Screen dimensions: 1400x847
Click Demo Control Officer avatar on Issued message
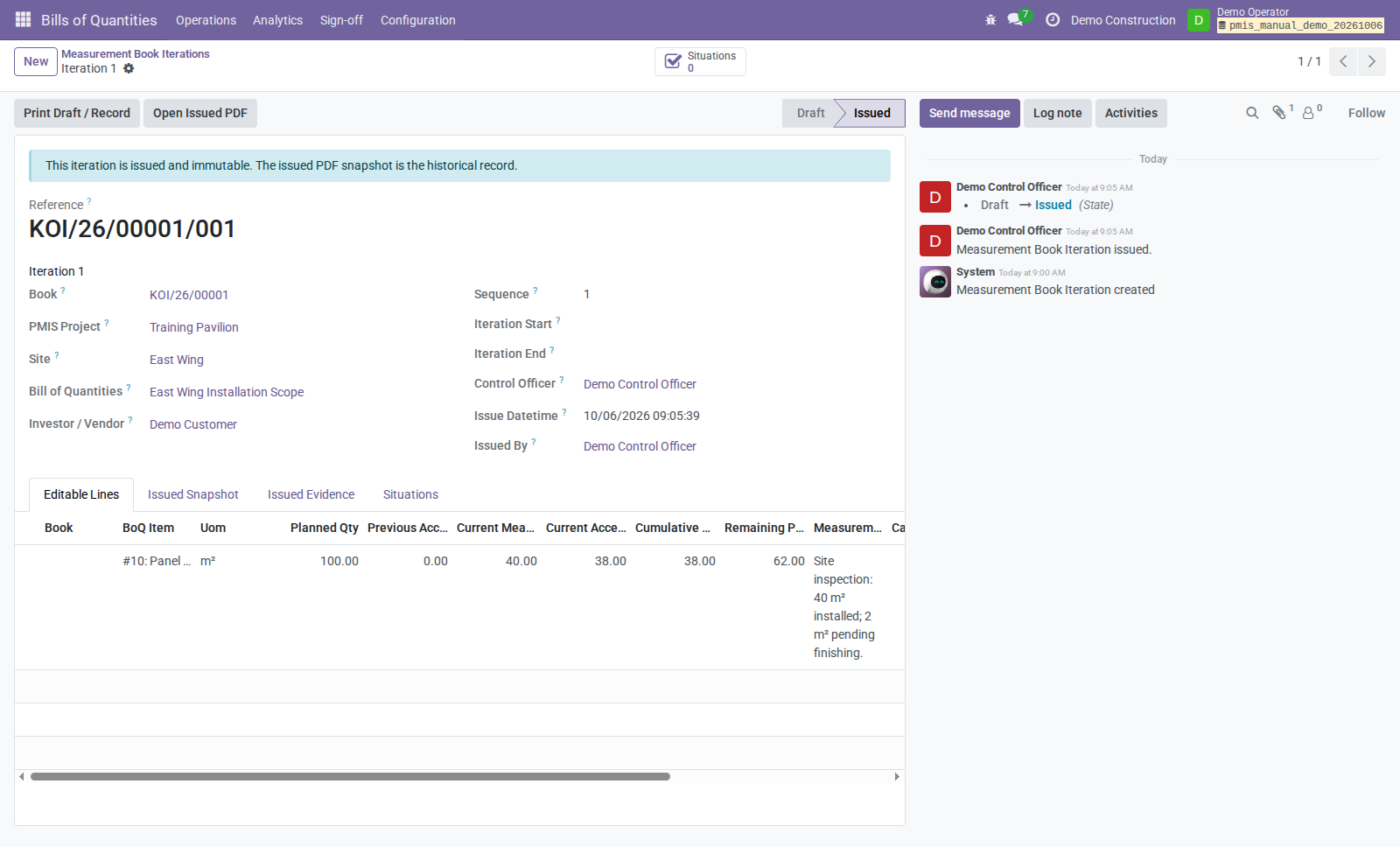[935, 241]
